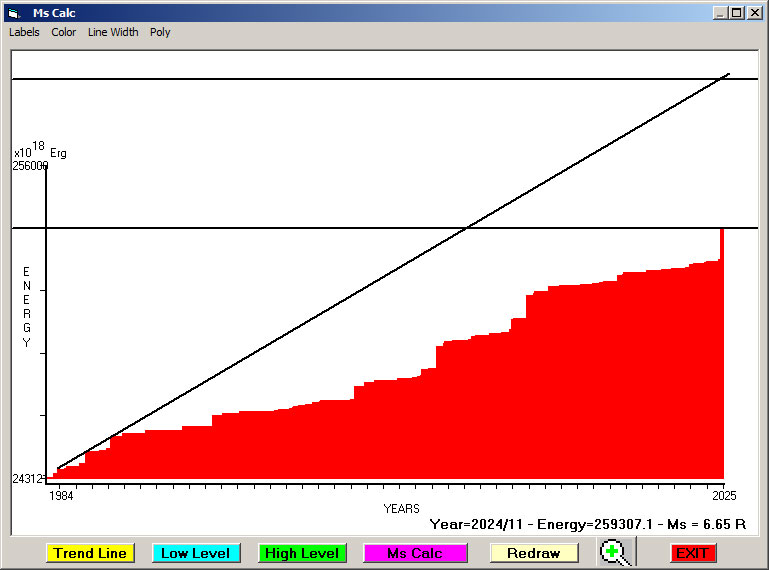Open the Line Width menu
Image resolution: width=769 pixels, height=570 pixels.
pos(113,32)
